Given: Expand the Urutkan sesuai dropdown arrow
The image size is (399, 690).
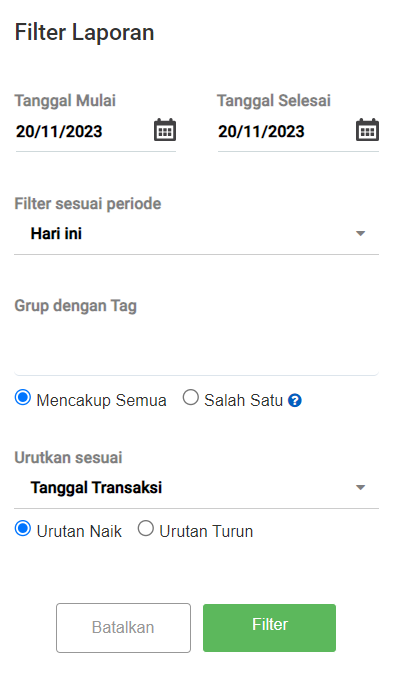Looking at the screenshot, I should 361,488.
